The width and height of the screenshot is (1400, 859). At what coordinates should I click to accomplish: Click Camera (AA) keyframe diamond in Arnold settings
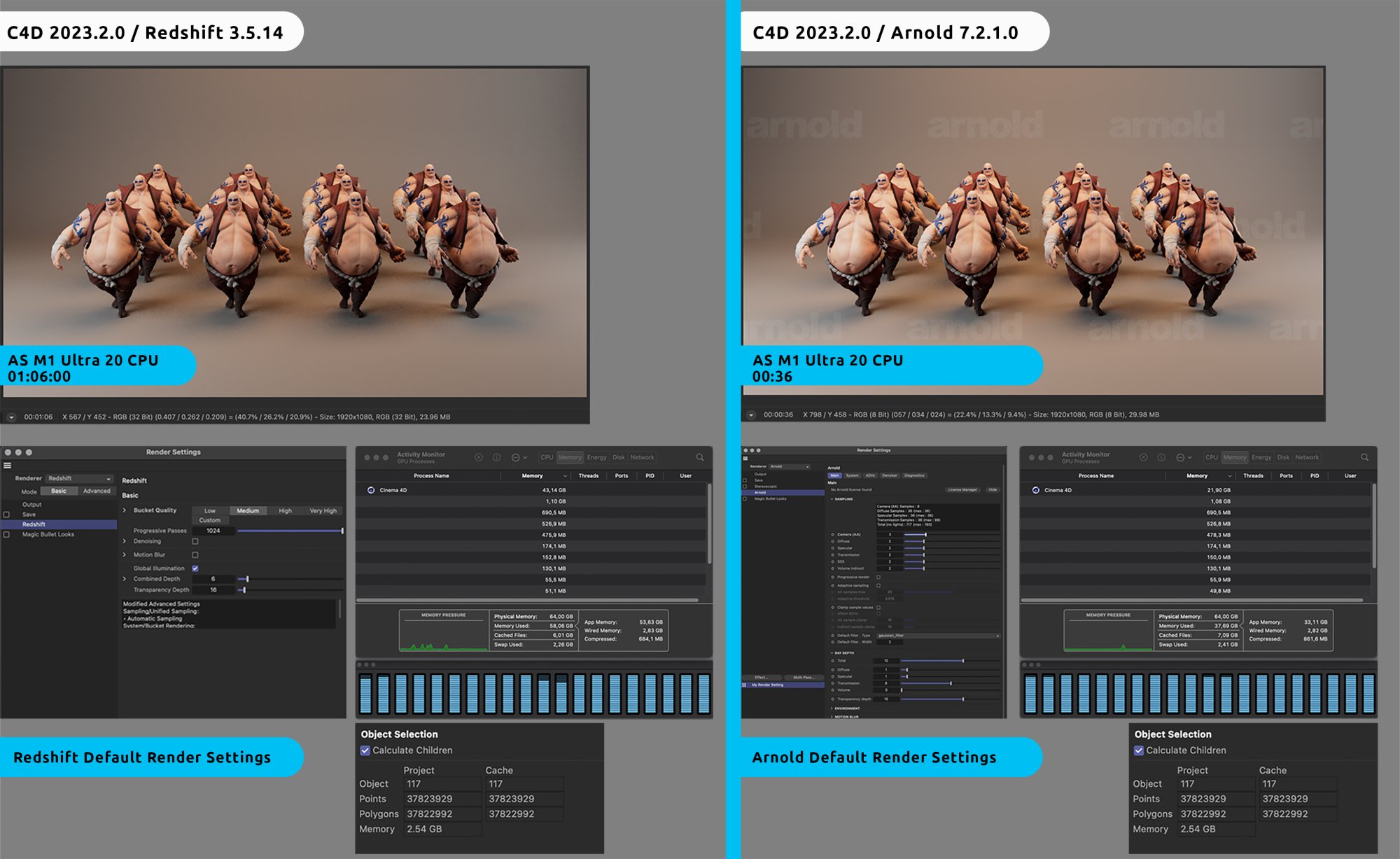832,535
